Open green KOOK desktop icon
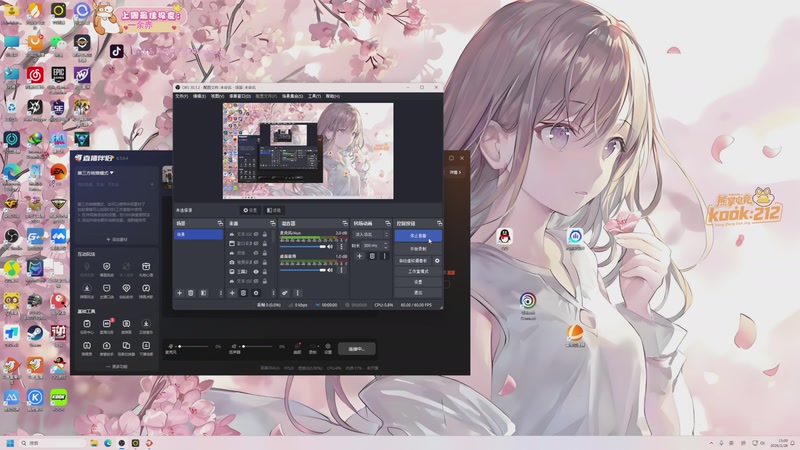 58,397
